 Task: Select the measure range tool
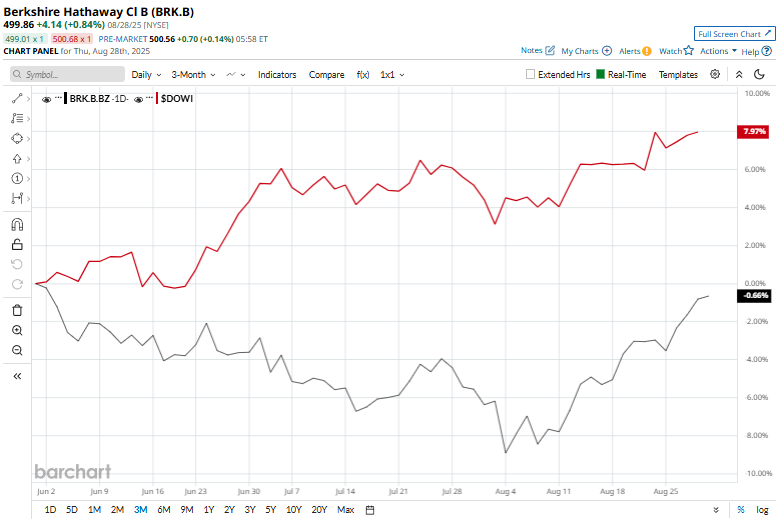pyautogui.click(x=17, y=198)
